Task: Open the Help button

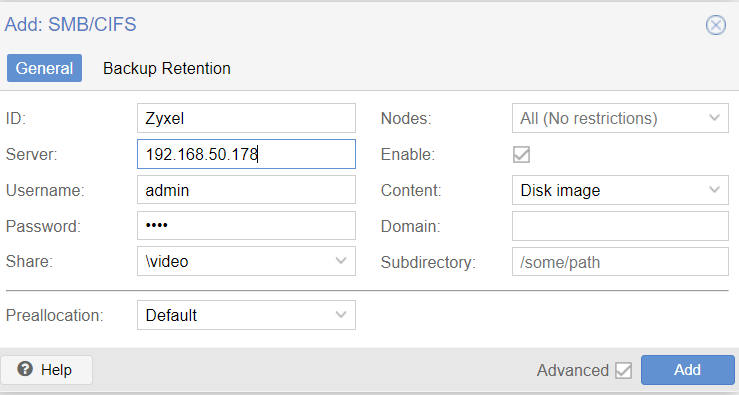Action: 46,370
